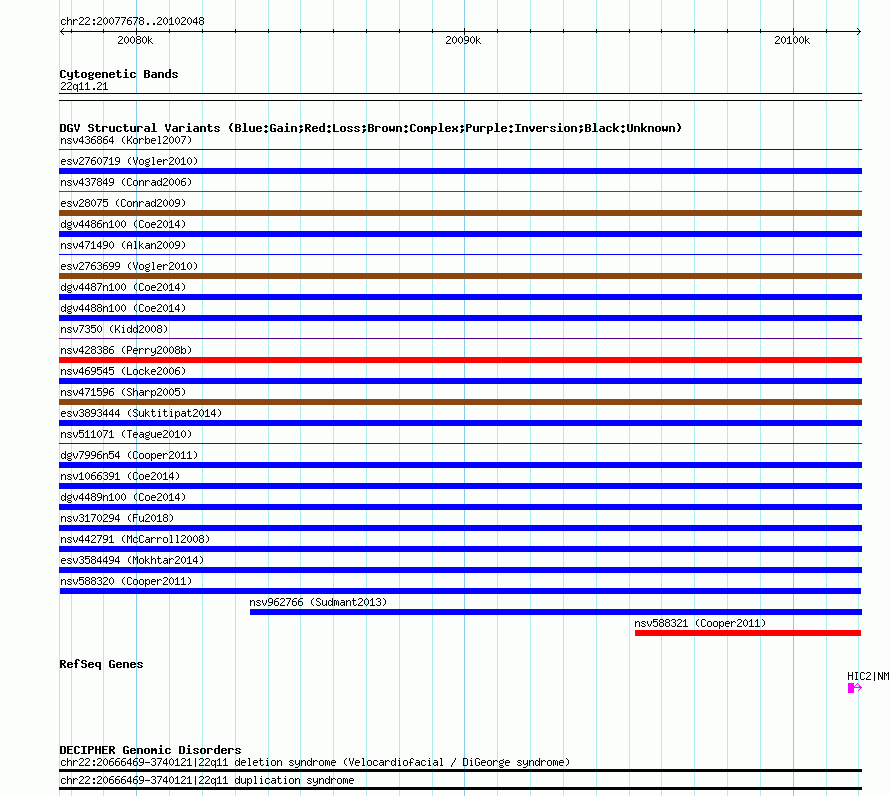Click the nsv511071 (Teague2010) label
Screen dimensions: 890x796
126,434
